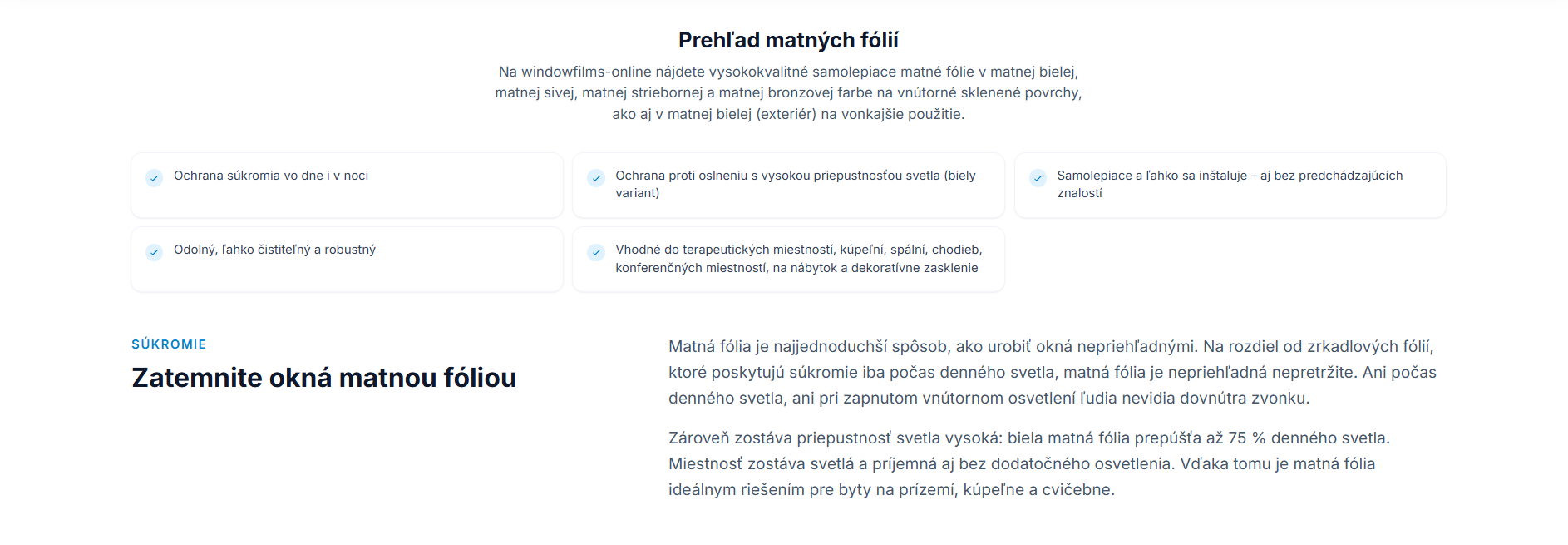Click the checkmark icon beside 'Samolepiace a ľahko sa inštaluje'
Screen dimensions: 1568x545
click(x=1037, y=178)
